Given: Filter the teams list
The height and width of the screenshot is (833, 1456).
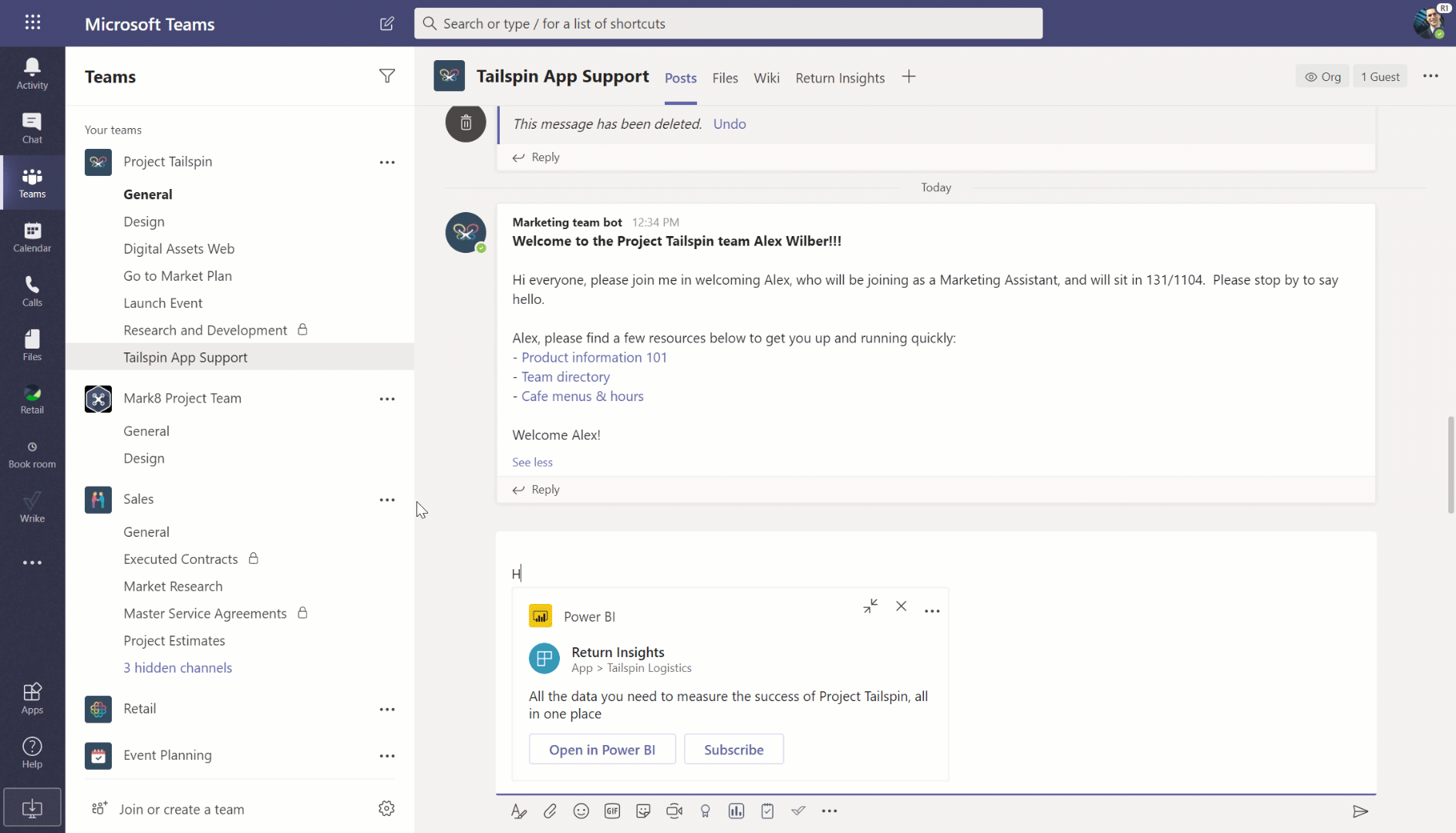Looking at the screenshot, I should (x=387, y=76).
